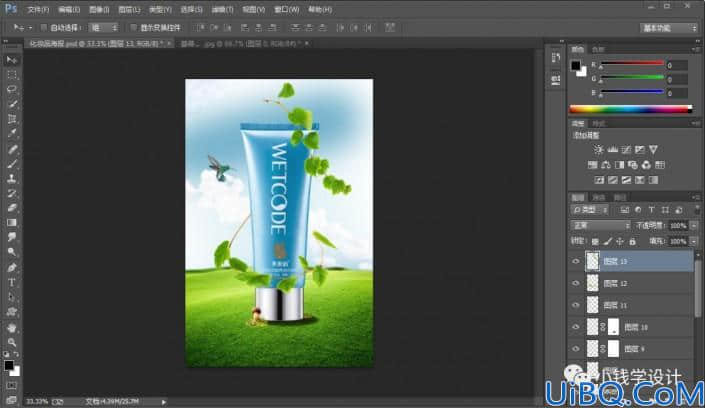Select the Rectangular Marquee tool
The image size is (705, 408).
tap(12, 74)
